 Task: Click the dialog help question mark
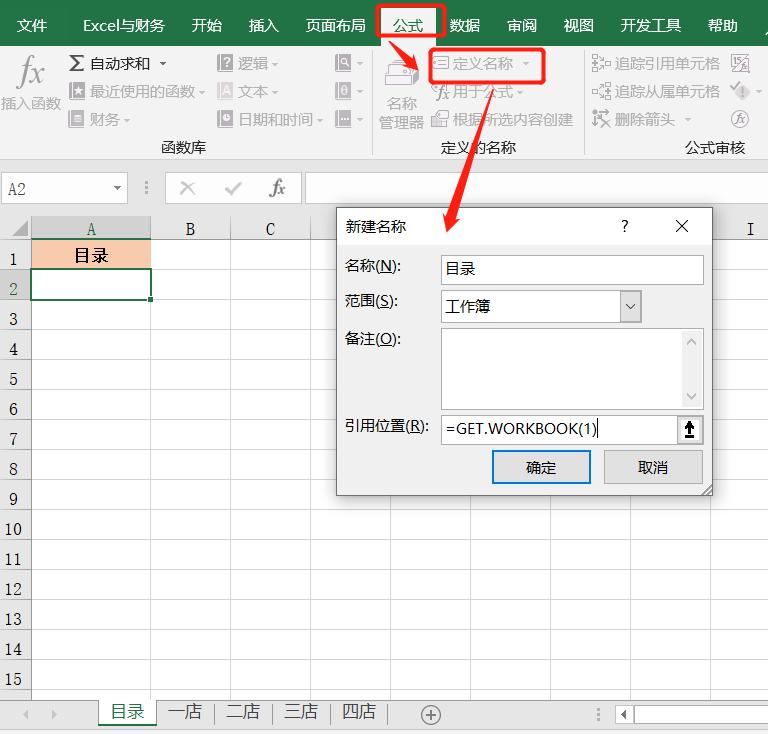click(624, 226)
